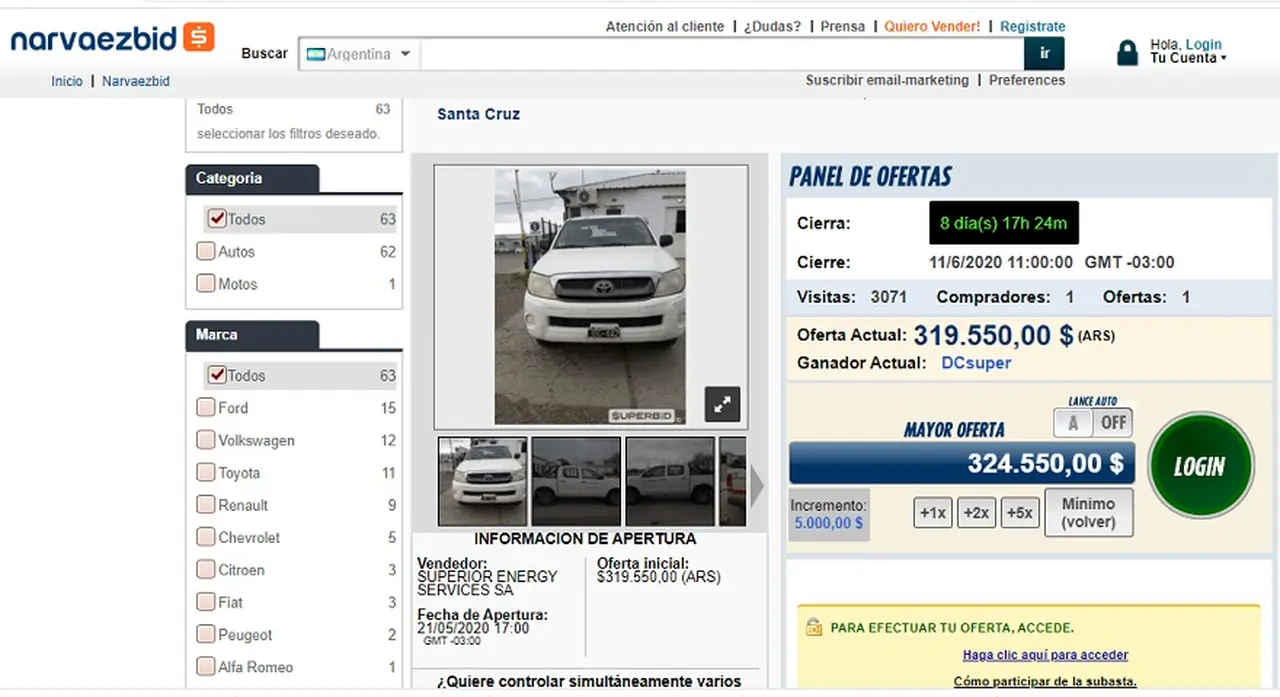Click the padlock account icon
The image size is (1280, 697).
(1127, 52)
